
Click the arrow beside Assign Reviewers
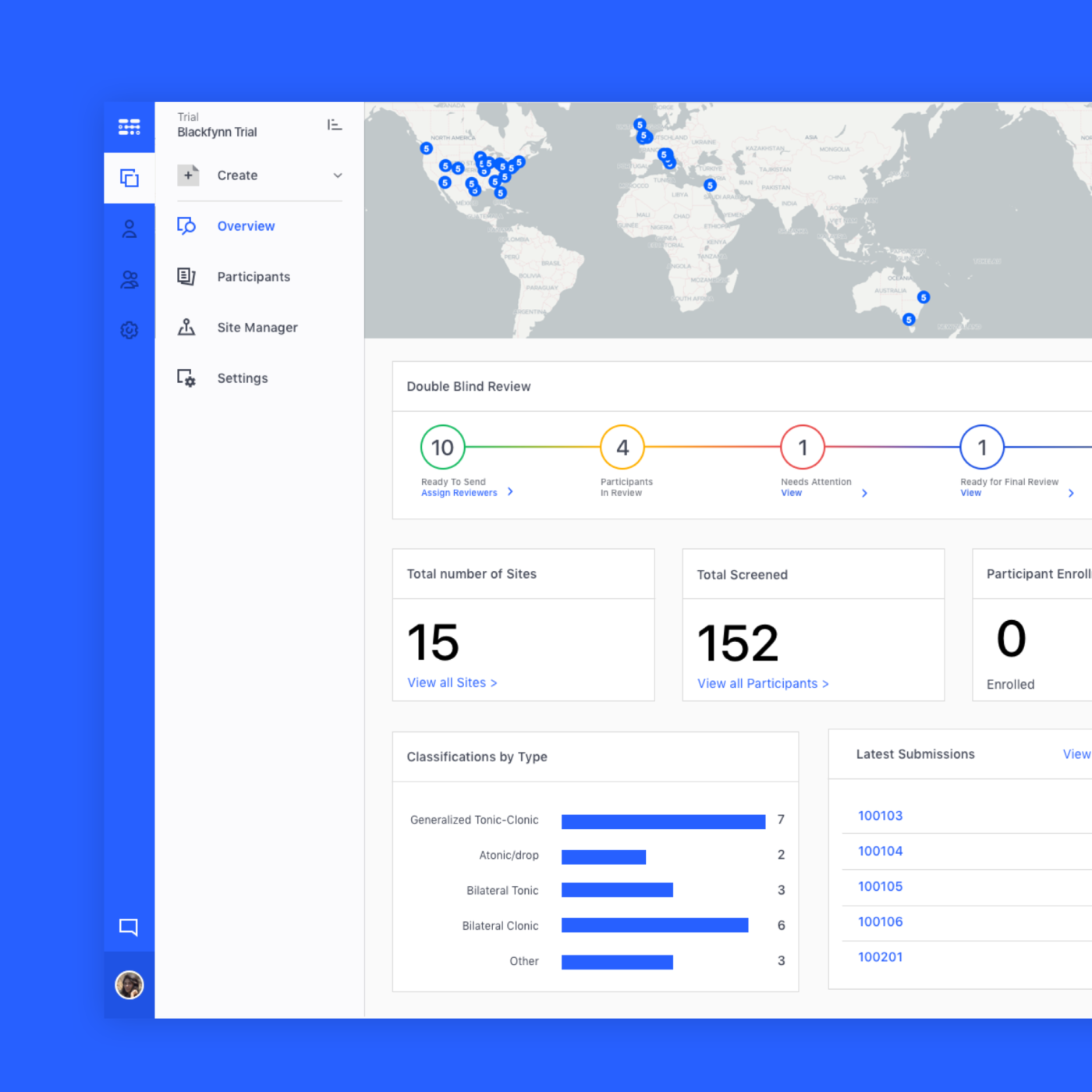(x=510, y=491)
